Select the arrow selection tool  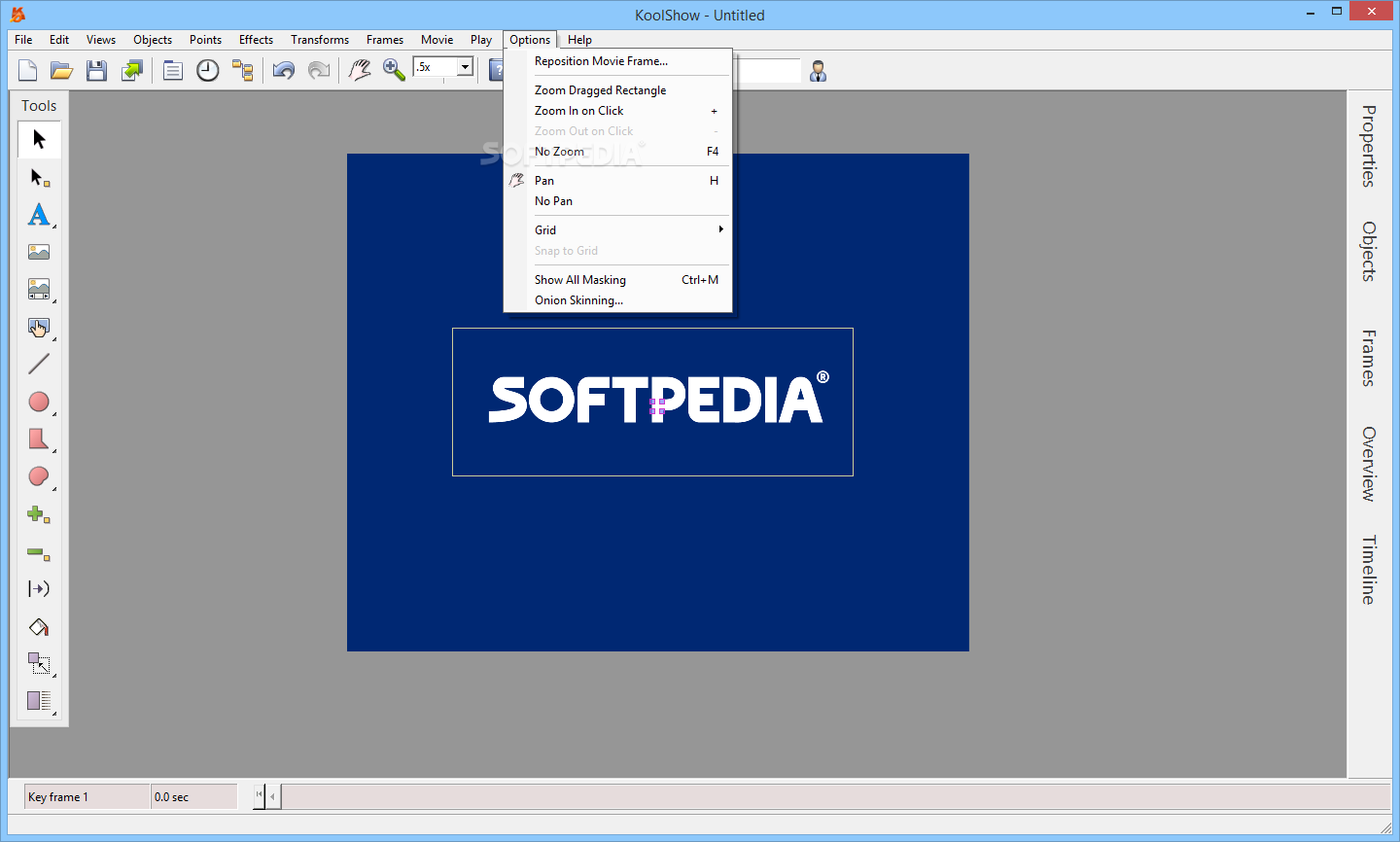[39, 140]
